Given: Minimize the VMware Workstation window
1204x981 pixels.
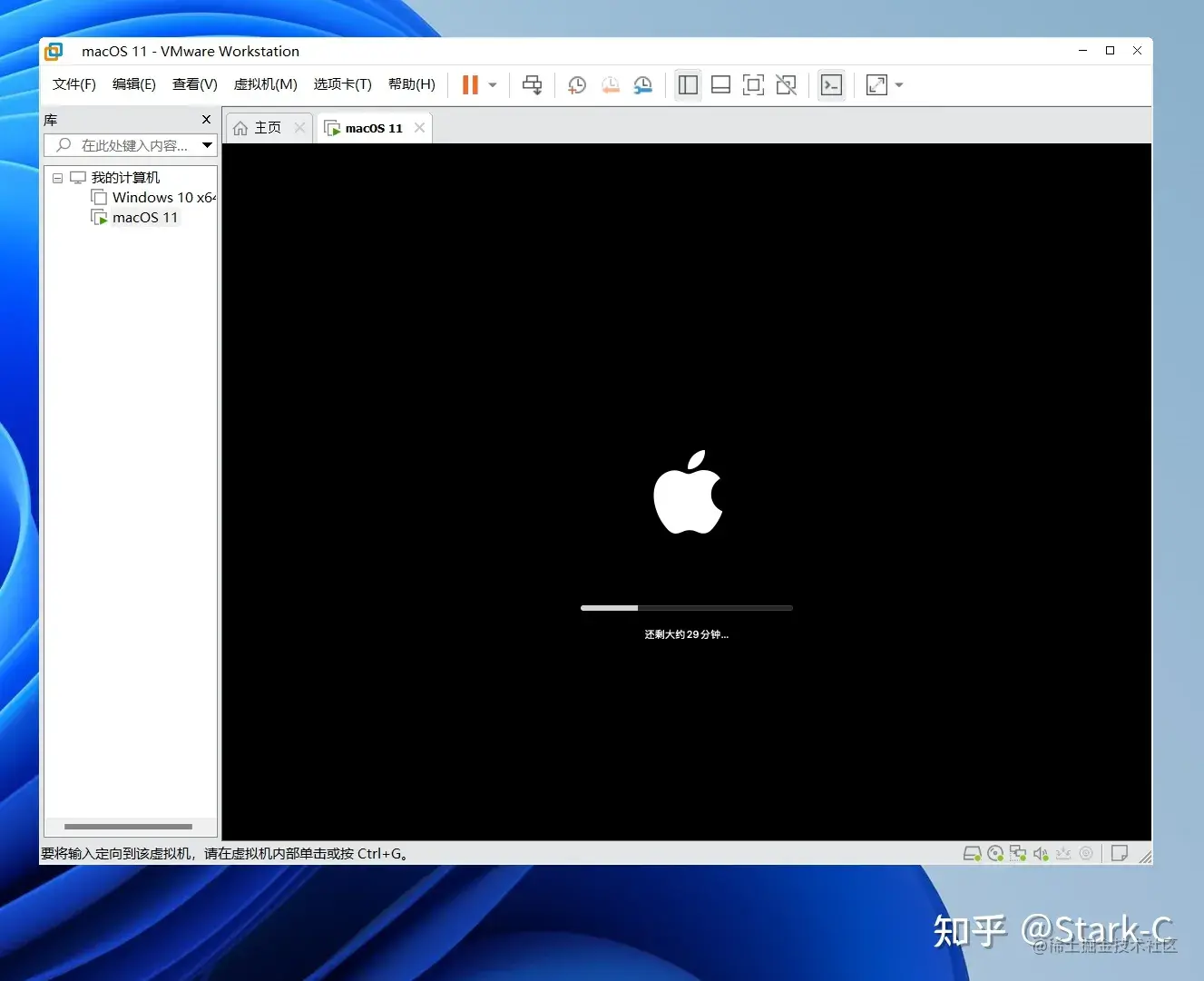Looking at the screenshot, I should point(1082,51).
